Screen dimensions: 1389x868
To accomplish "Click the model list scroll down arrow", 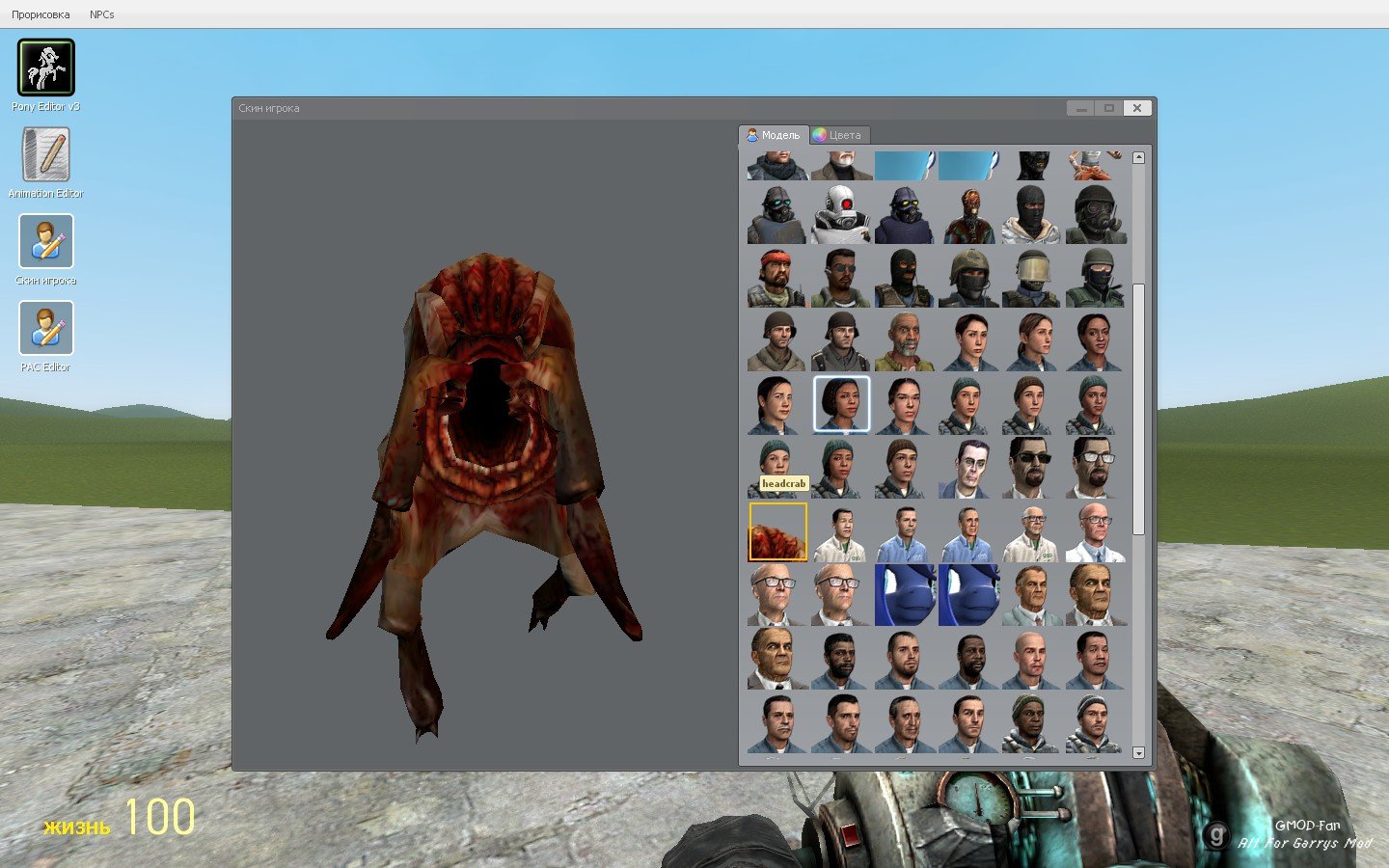I will (1138, 752).
